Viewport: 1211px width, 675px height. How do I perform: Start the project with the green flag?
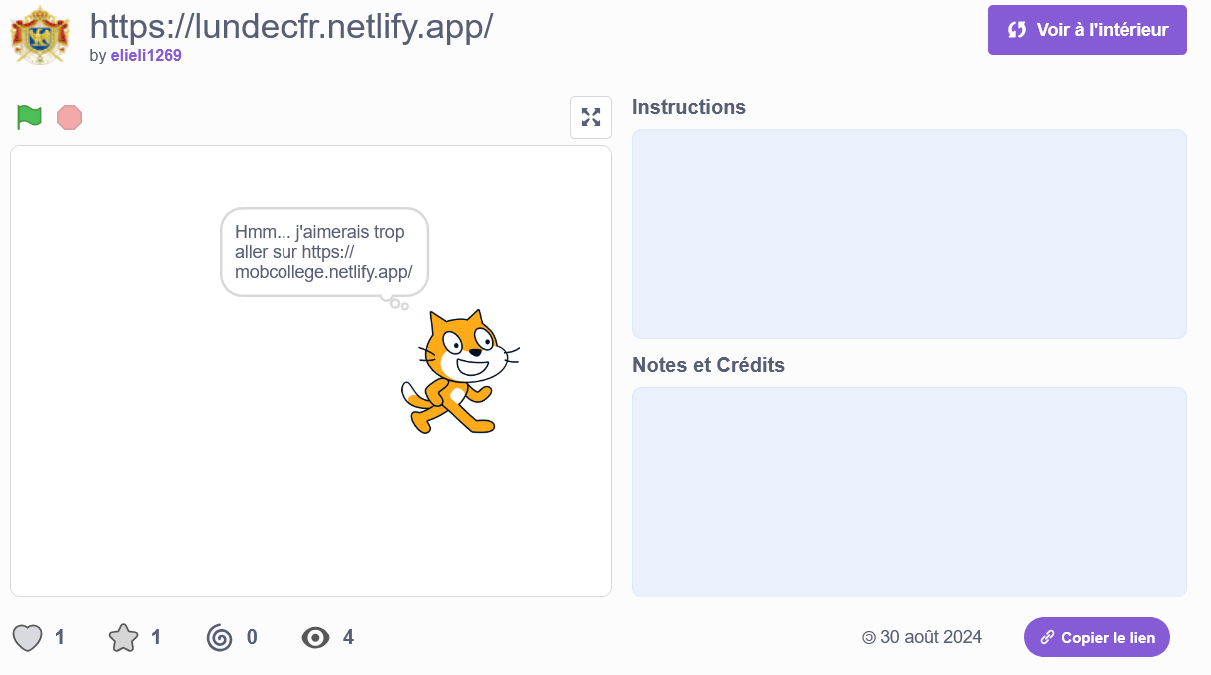29,117
